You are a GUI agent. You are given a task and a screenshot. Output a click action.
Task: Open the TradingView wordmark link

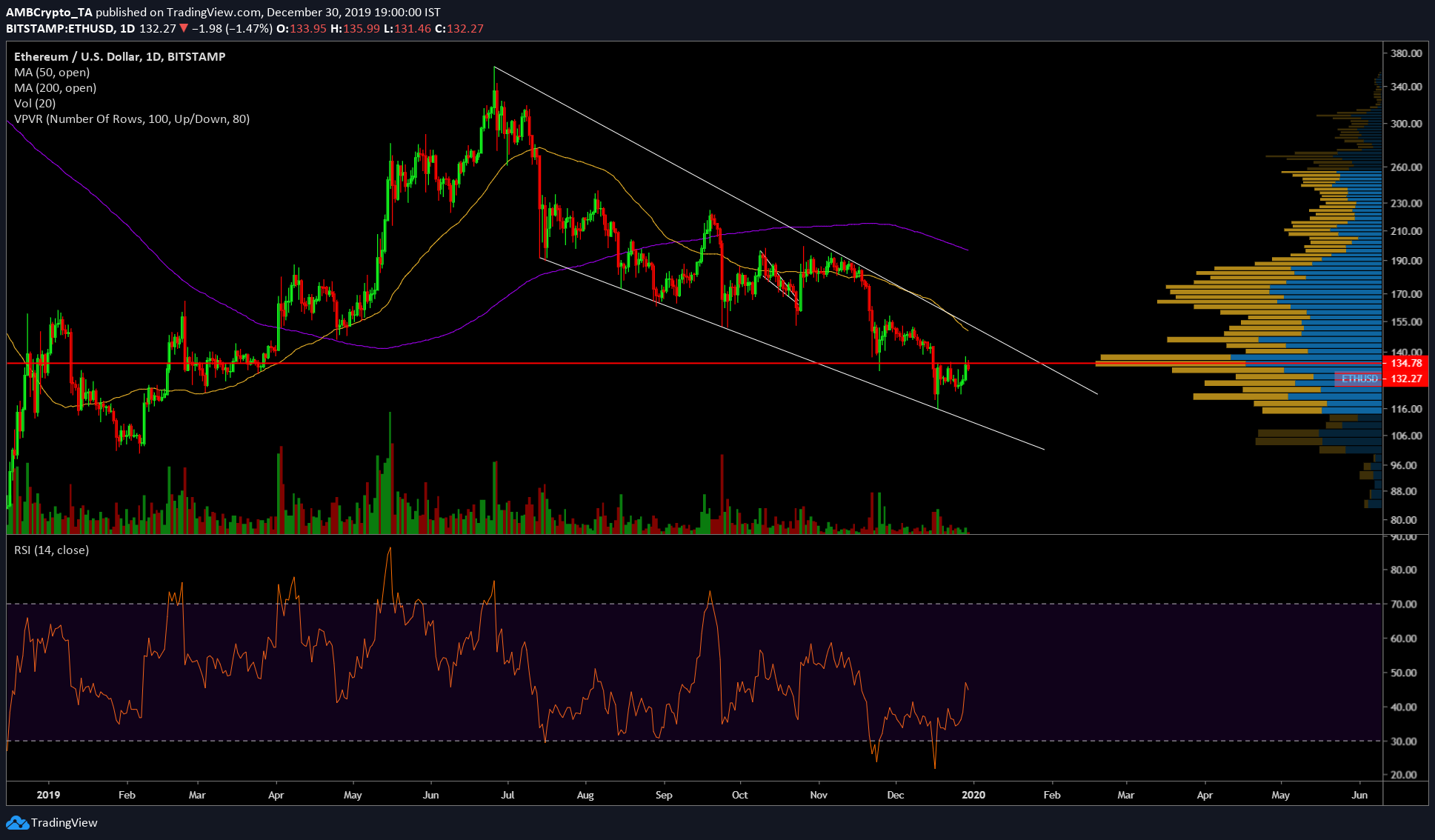point(64,823)
